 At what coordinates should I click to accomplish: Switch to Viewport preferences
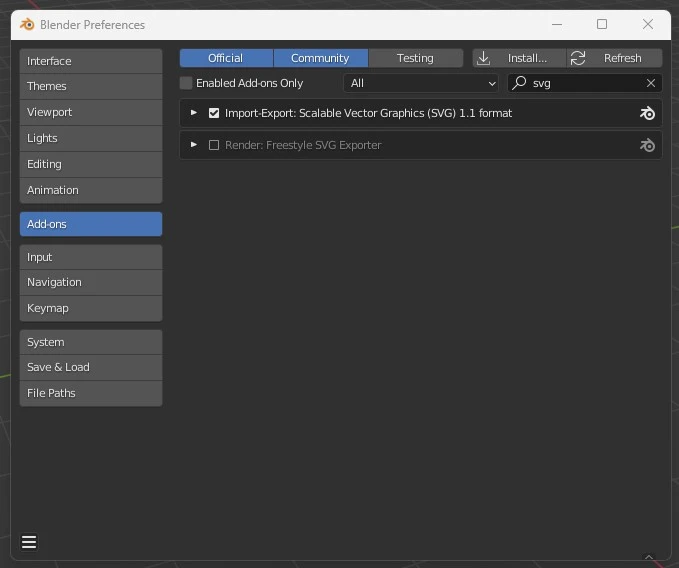[91, 112]
